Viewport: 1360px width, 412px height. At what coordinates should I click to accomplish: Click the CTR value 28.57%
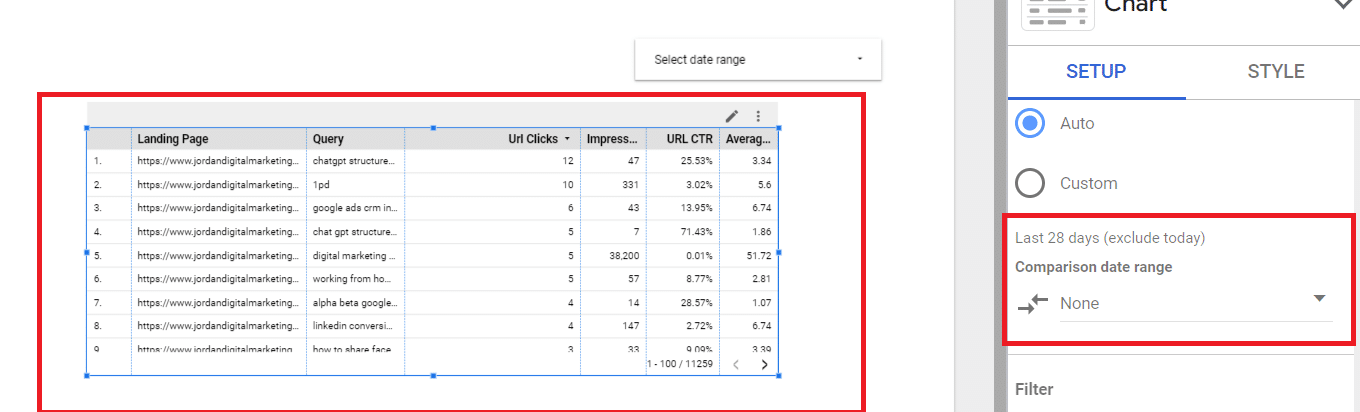[x=696, y=303]
